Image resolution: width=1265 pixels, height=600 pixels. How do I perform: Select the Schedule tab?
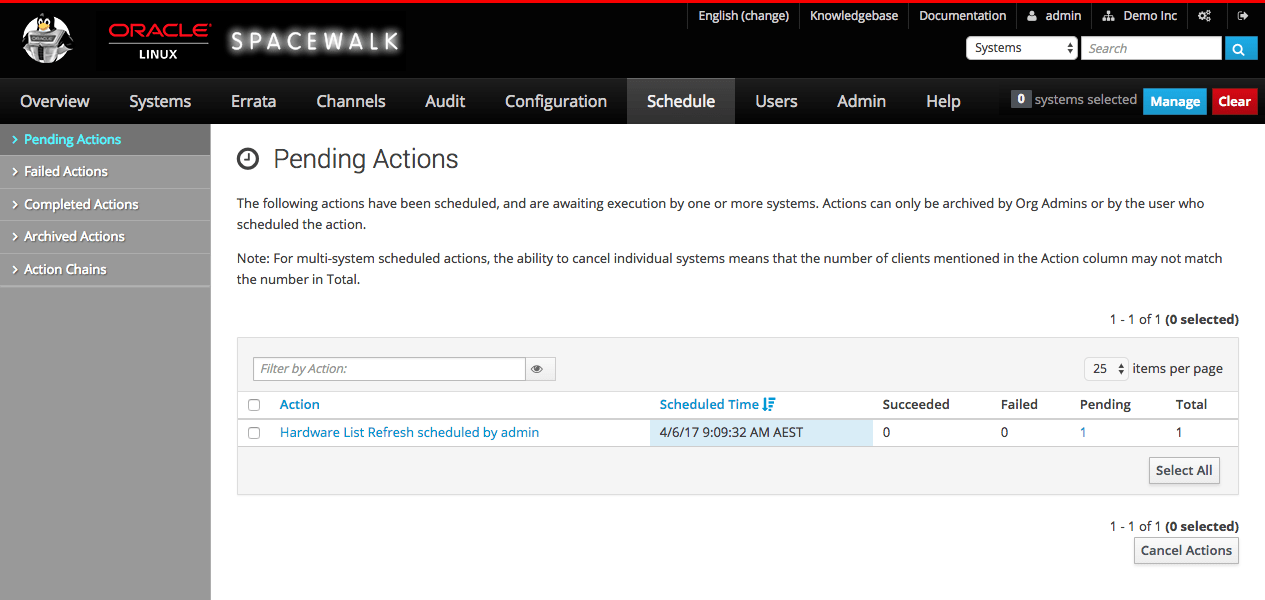[681, 101]
